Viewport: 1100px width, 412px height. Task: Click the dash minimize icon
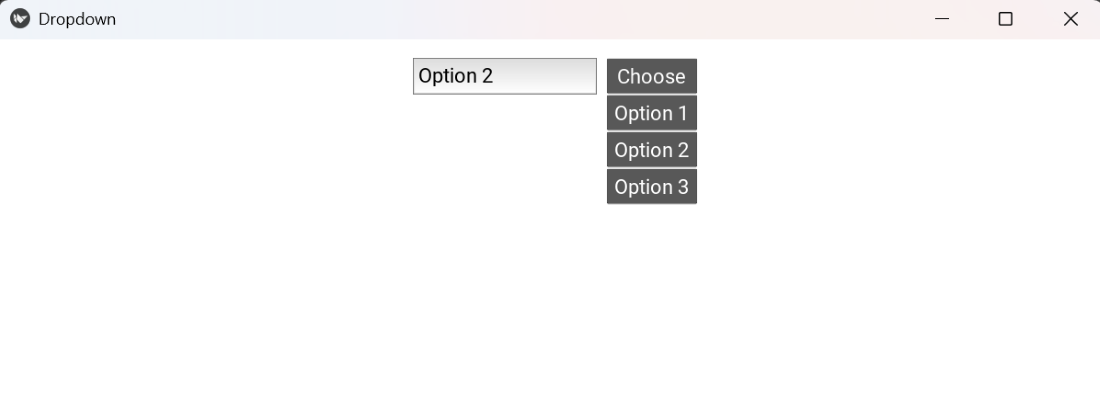pyautogui.click(x=941, y=19)
